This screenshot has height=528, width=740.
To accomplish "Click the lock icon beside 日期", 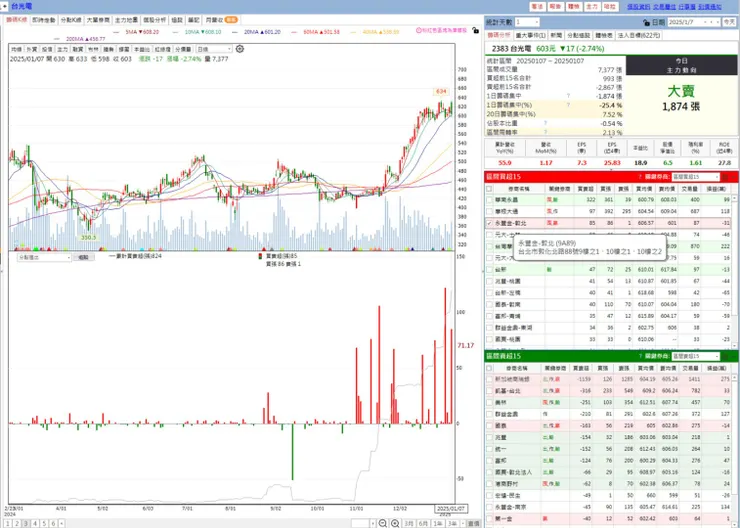I will (647, 22).
